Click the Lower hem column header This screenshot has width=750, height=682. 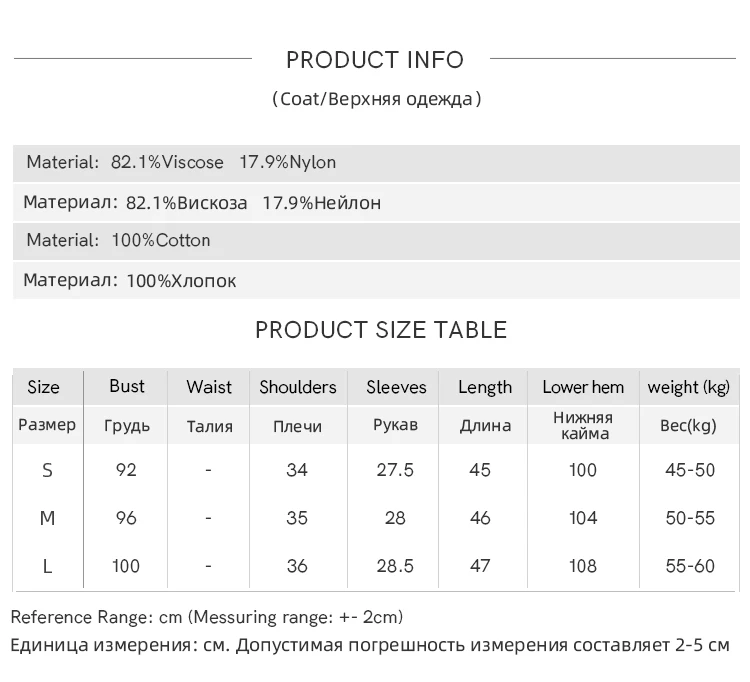pos(583,387)
